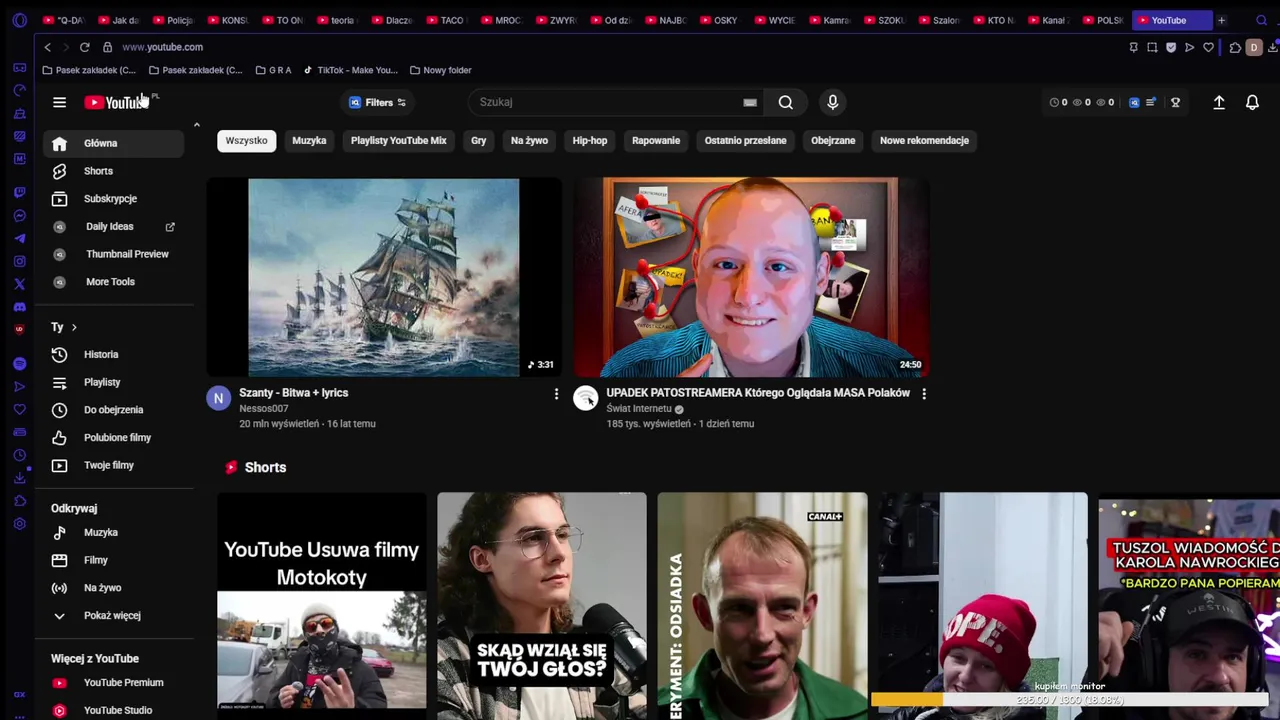Open X (Twitter) in the Opera sidebar
Image resolution: width=1280 pixels, height=720 pixels.
click(x=19, y=284)
